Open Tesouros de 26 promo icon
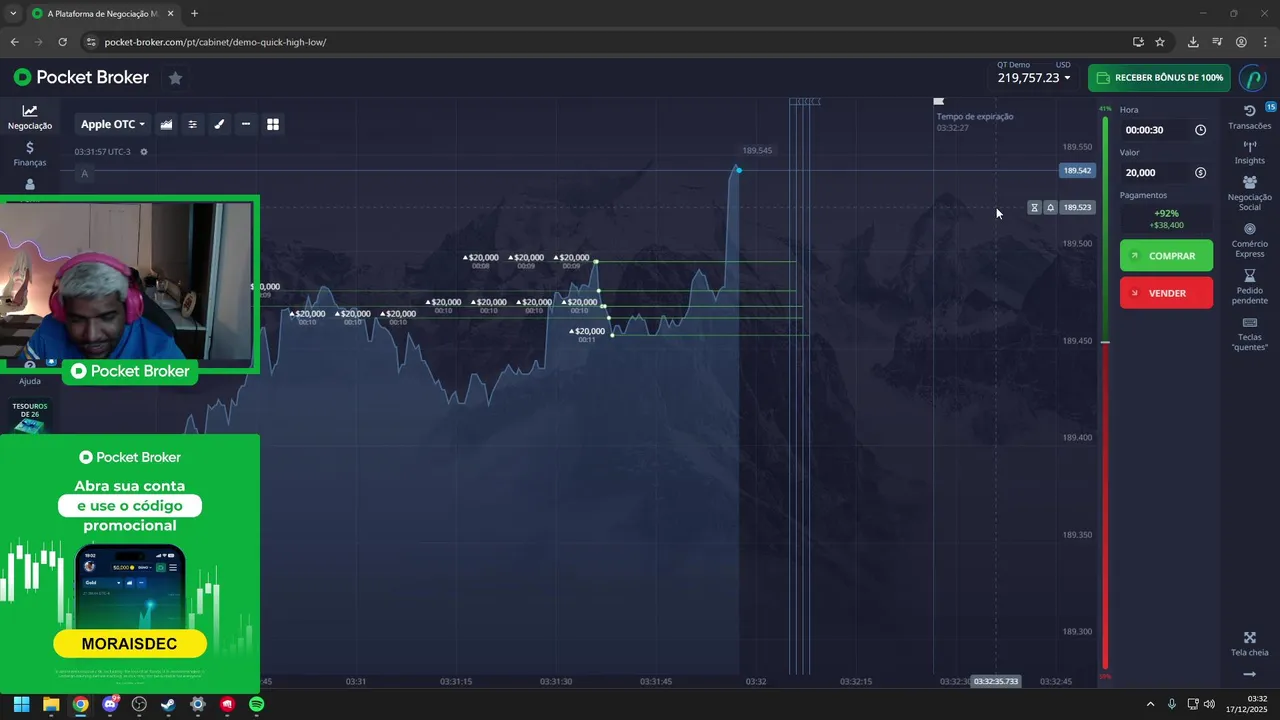 (30, 418)
